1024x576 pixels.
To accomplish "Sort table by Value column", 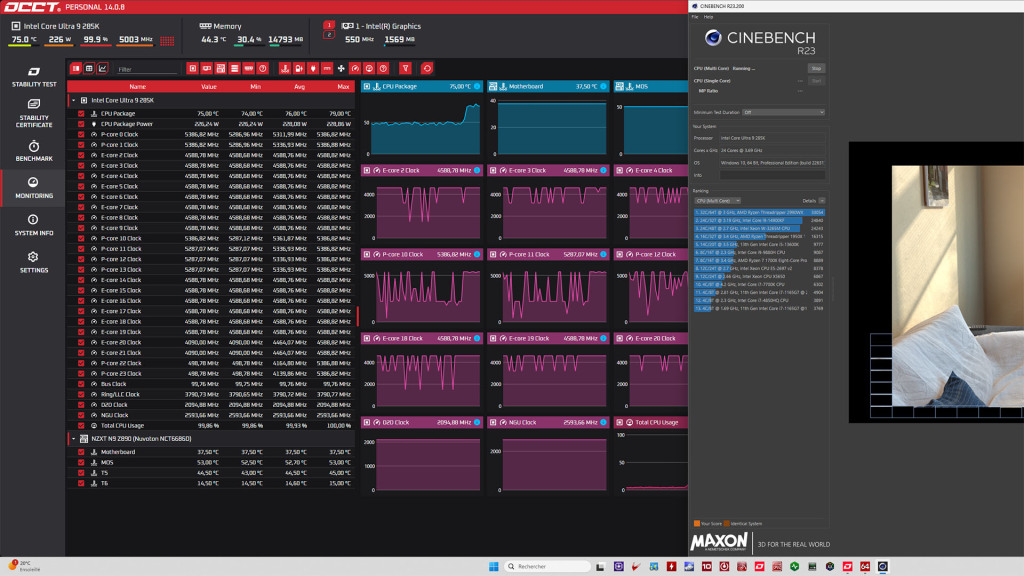I will pyautogui.click(x=208, y=86).
